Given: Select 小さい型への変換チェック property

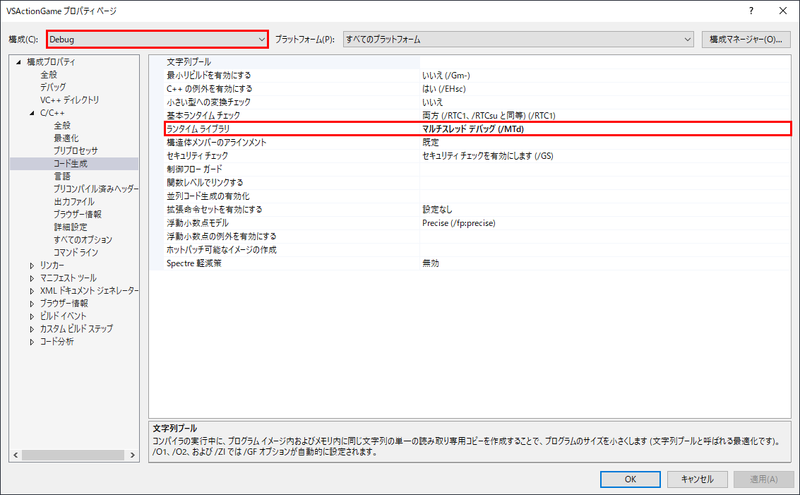Looking at the screenshot, I should (x=209, y=102).
